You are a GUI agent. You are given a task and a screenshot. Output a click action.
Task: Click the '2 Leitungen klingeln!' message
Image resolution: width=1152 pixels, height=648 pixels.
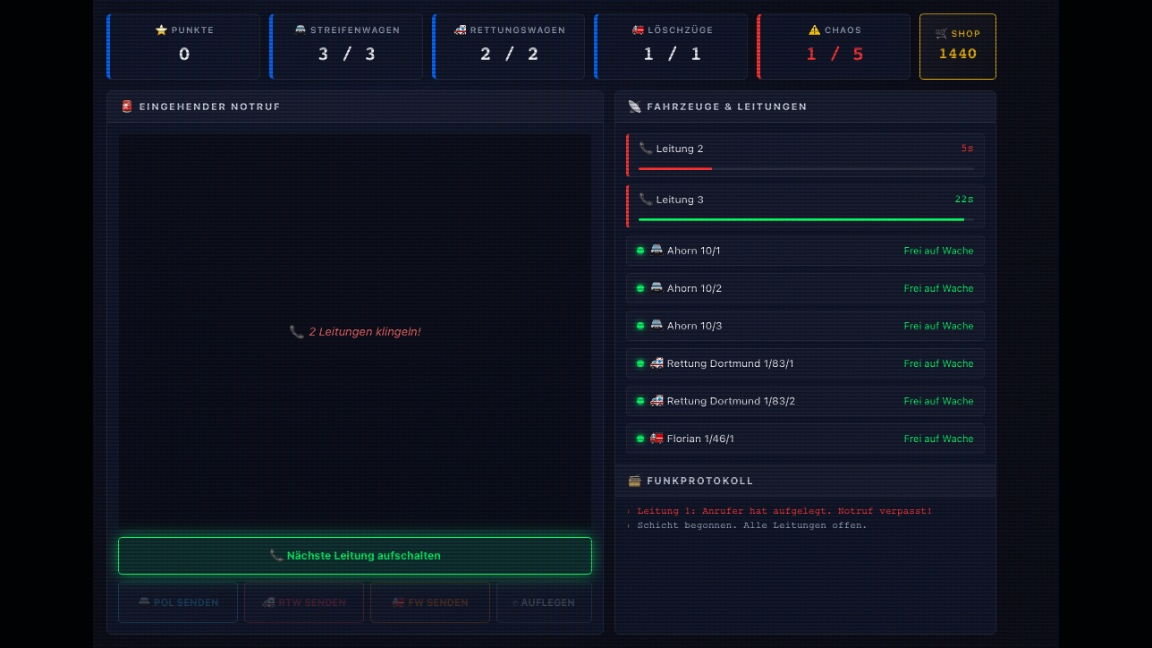coord(356,332)
